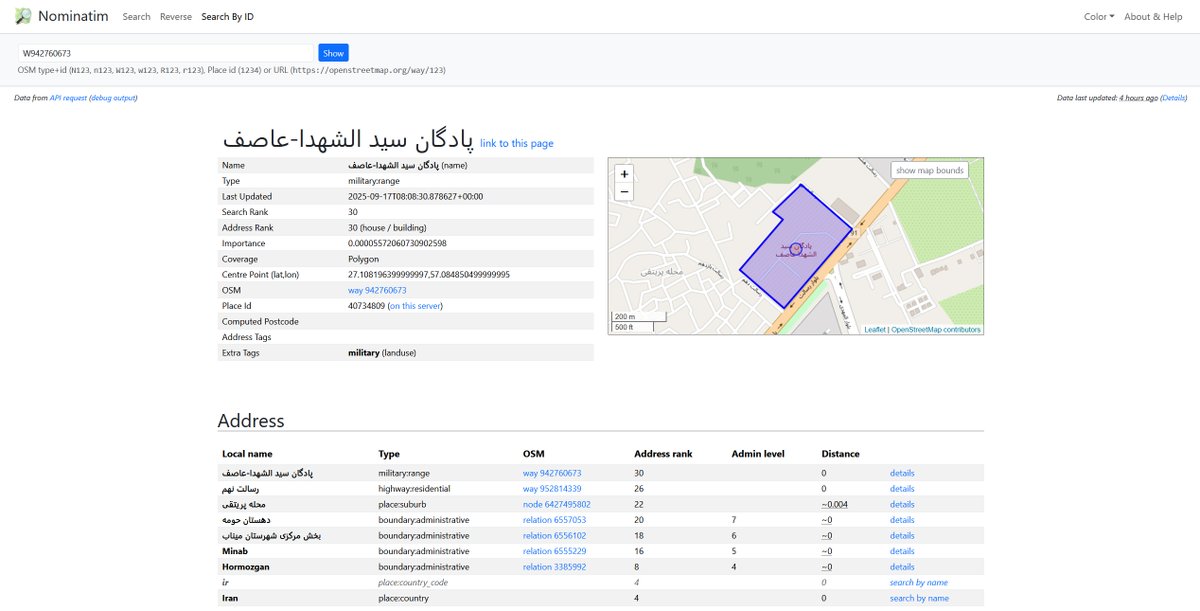Viewport: 1200px width, 611px height.
Task: Click the ~0.004 distance value
Action: click(x=834, y=504)
